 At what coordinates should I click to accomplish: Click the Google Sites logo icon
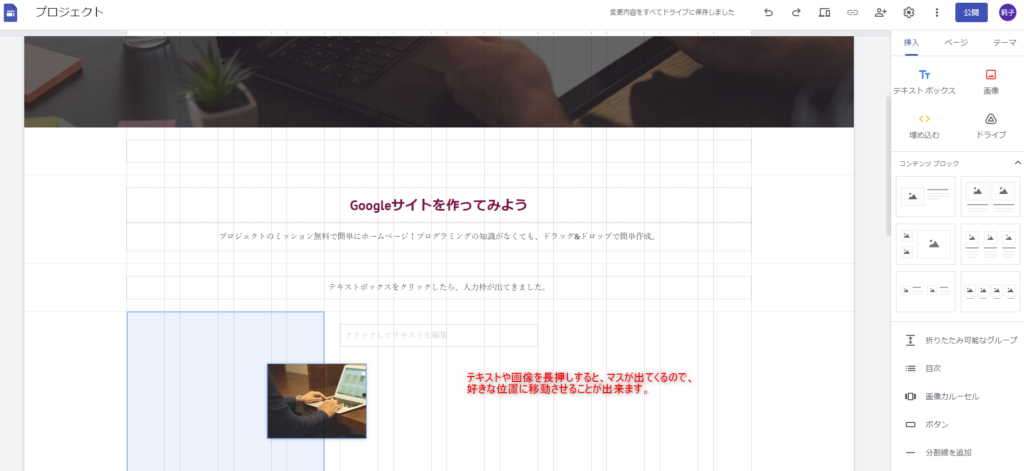pos(11,12)
